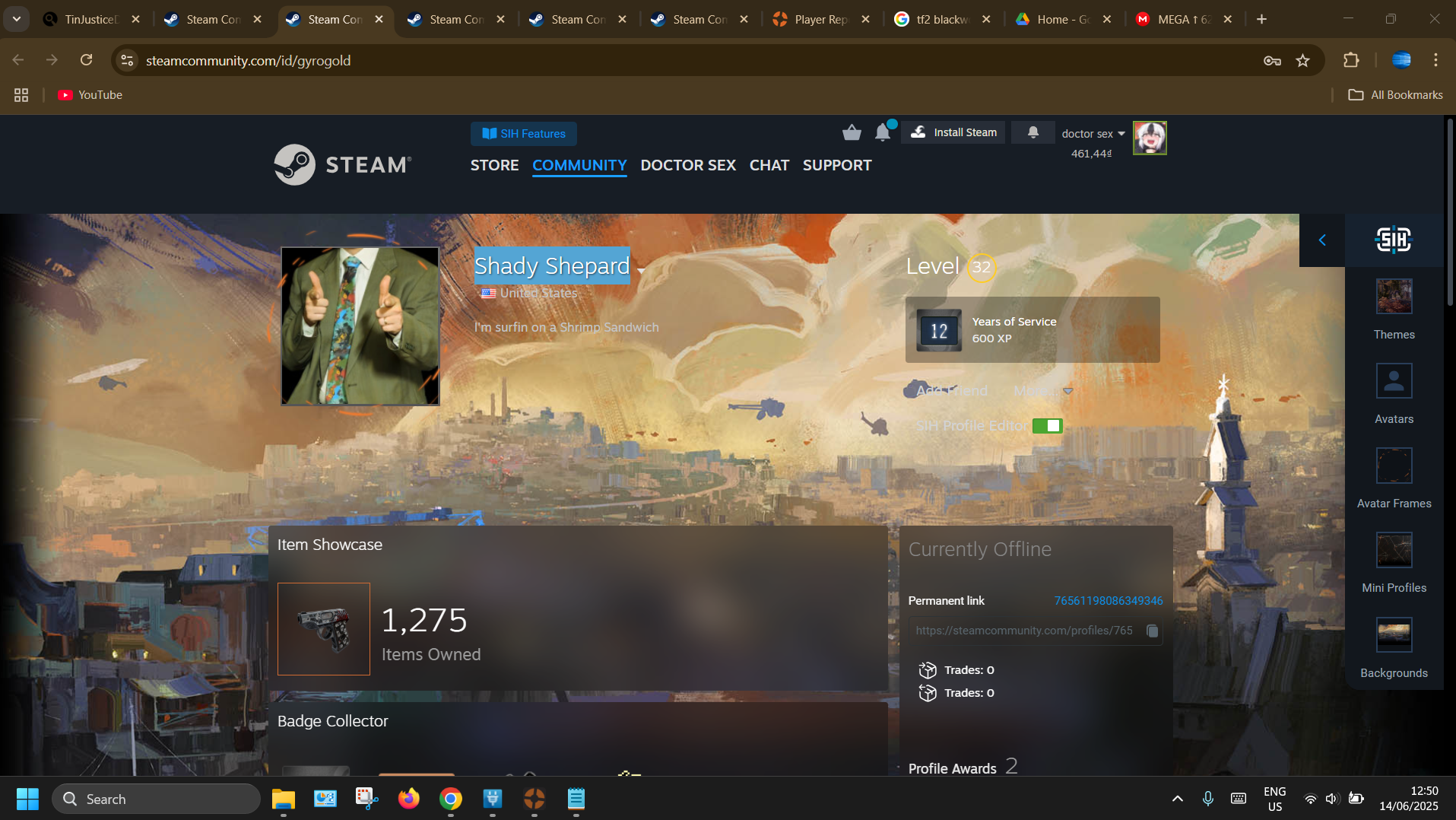Click the browser address bar

point(684,61)
